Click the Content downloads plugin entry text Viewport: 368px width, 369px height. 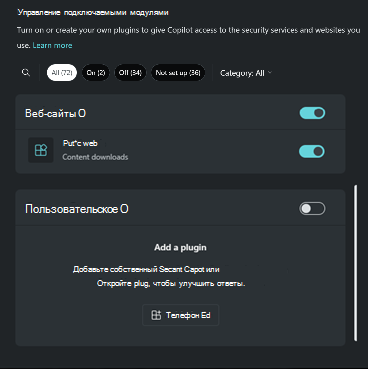[95, 157]
